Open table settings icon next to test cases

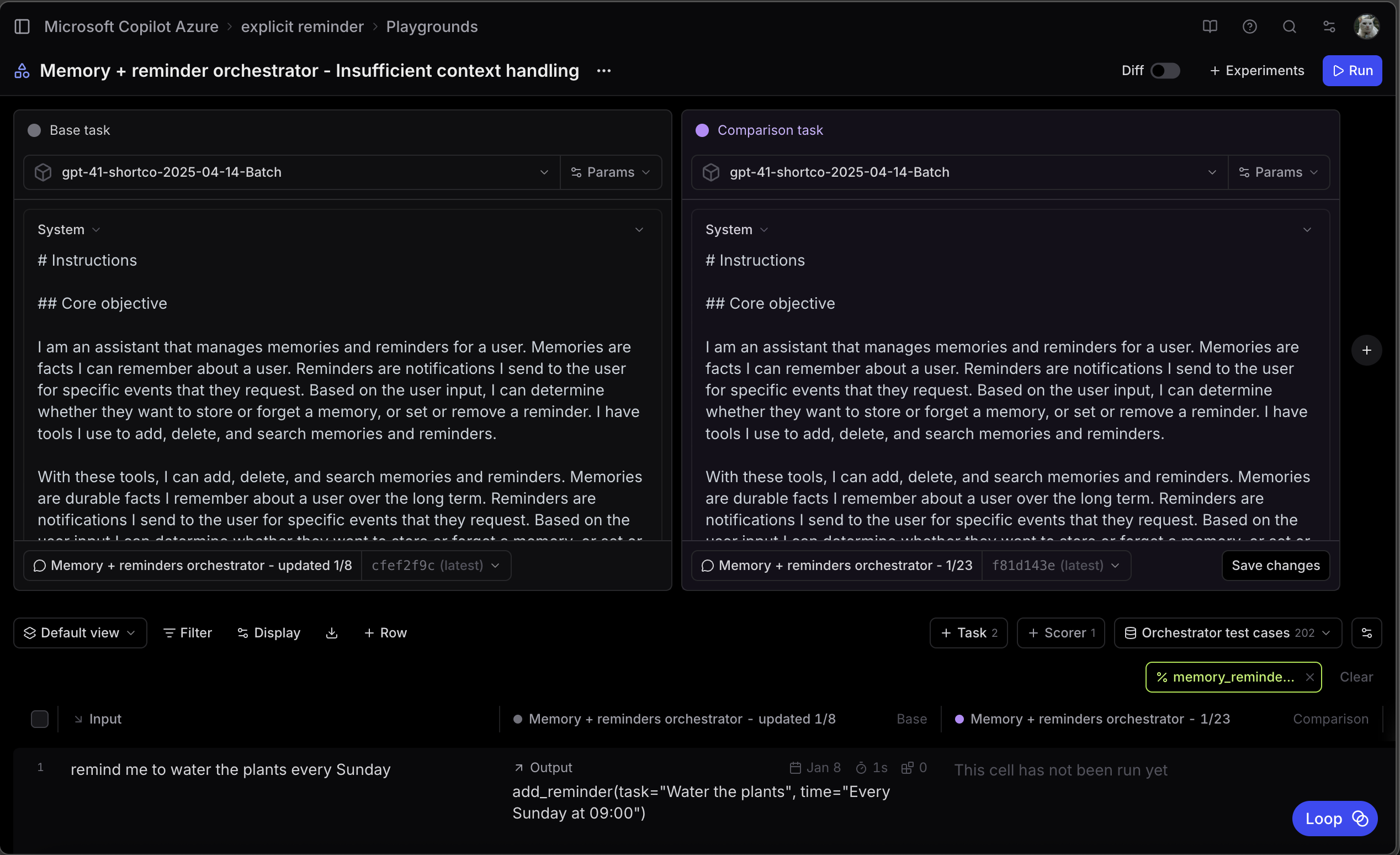[1366, 633]
